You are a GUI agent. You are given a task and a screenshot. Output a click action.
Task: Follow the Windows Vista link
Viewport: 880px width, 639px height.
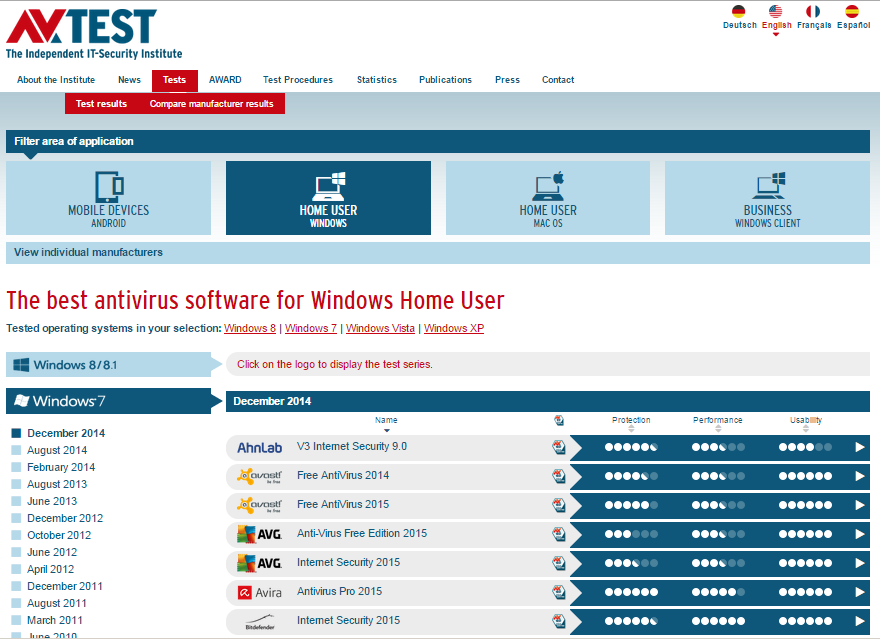click(380, 328)
